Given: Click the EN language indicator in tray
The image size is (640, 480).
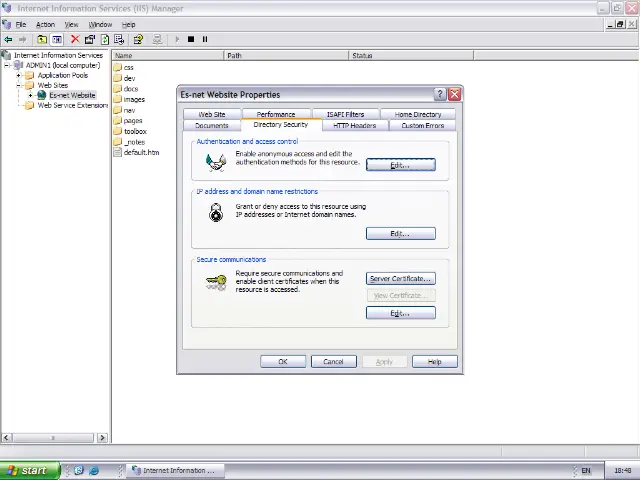Looking at the screenshot, I should click(x=586, y=471).
